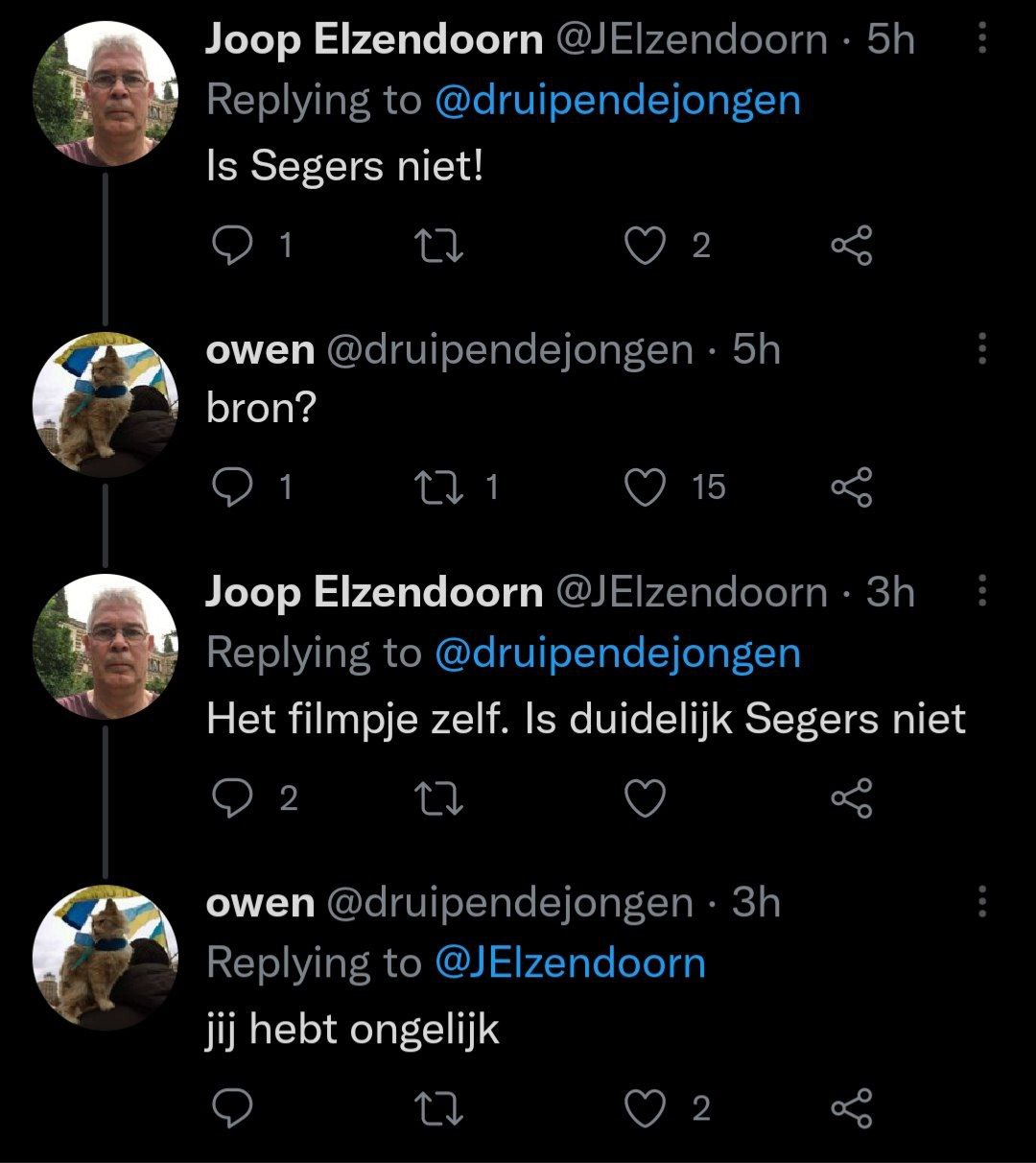Like owen's 'bron?' tweet
Screen dimensions: 1036x1163
click(x=645, y=488)
